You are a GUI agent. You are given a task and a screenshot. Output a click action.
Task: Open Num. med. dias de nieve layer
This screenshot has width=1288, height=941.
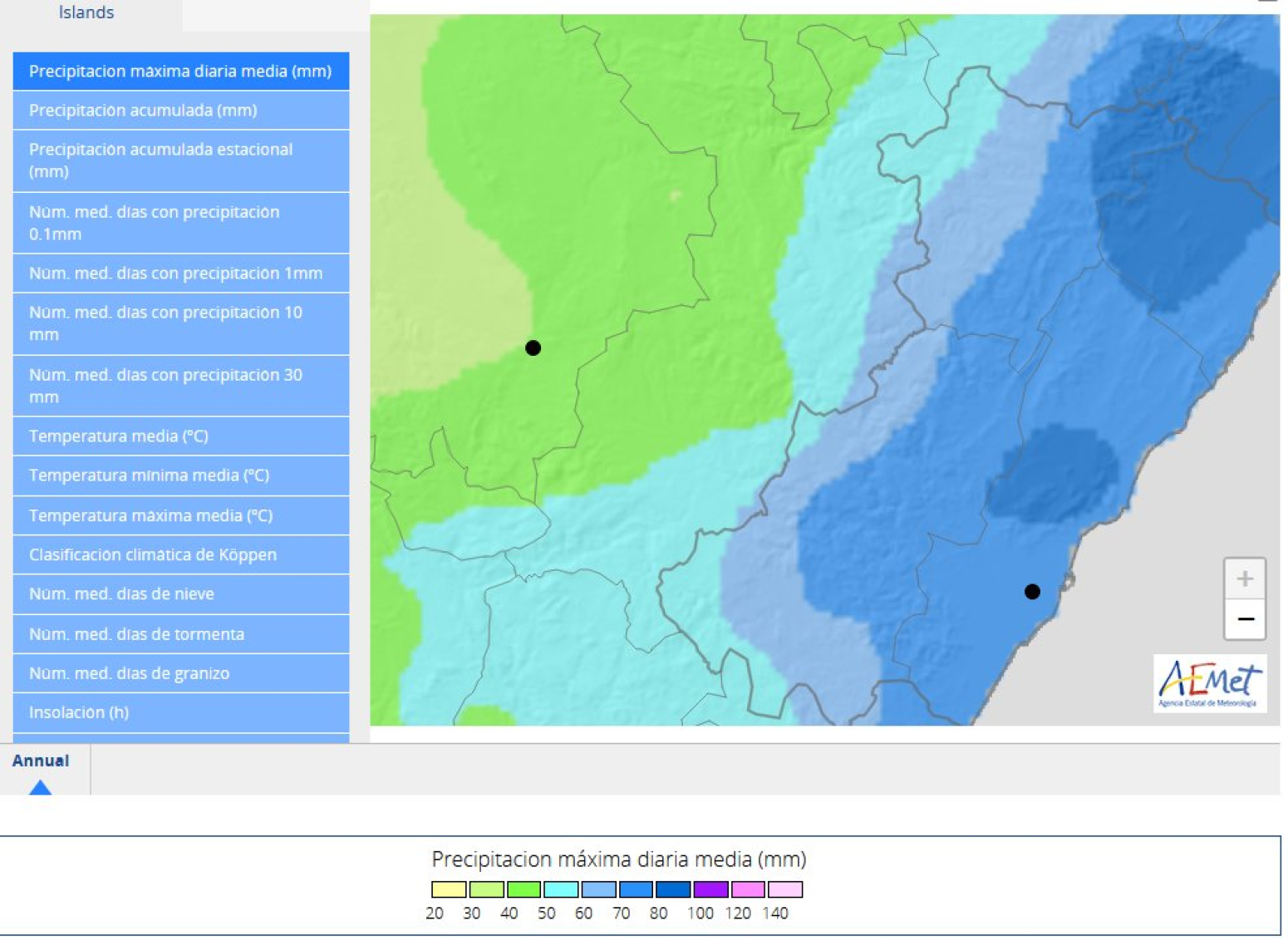[x=181, y=594]
